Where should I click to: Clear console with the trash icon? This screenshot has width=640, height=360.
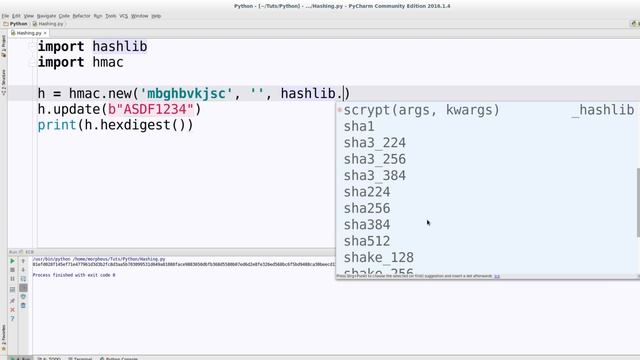click(x=23, y=305)
